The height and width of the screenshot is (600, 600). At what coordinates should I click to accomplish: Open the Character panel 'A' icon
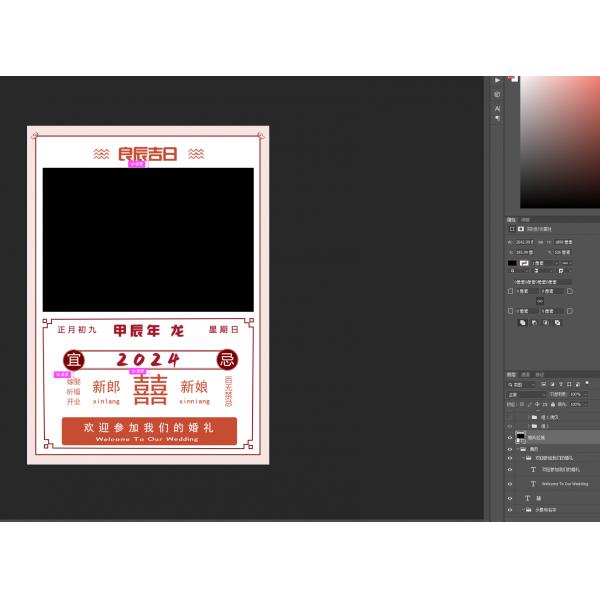[x=497, y=107]
